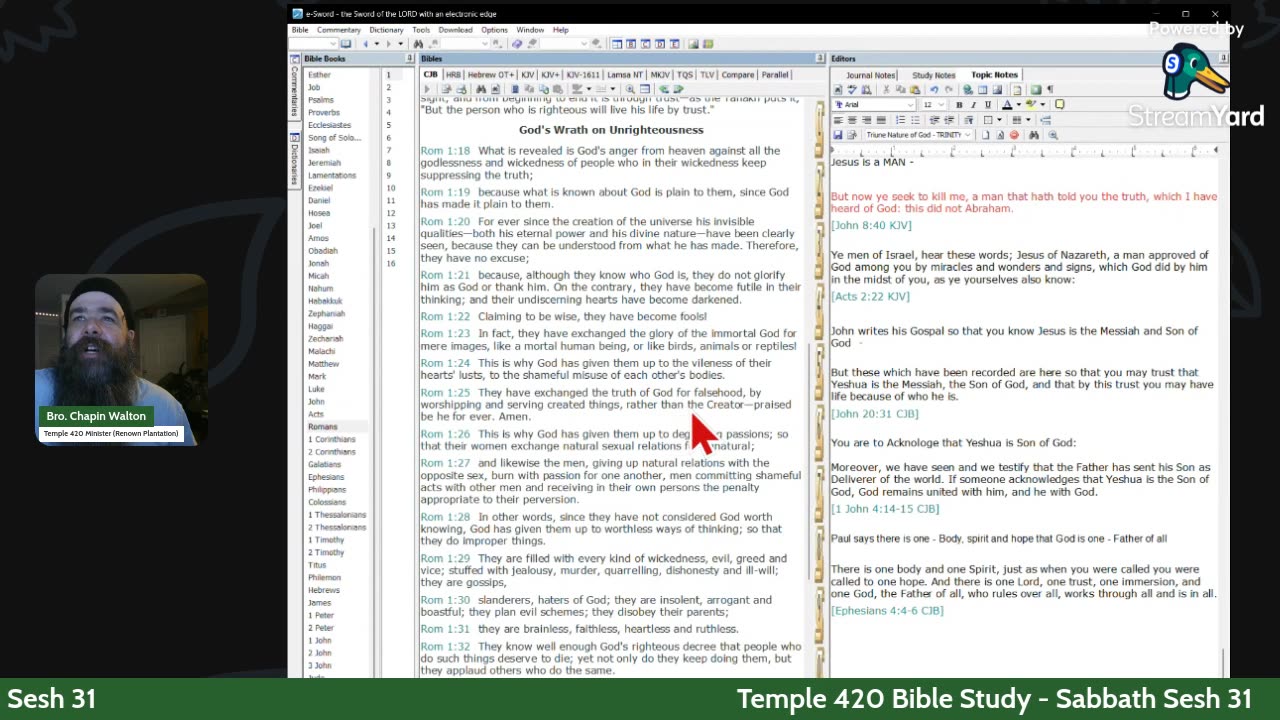1280x720 pixels.
Task: Click the magnifier zoom icon in Editors toolbar
Action: [1053, 135]
